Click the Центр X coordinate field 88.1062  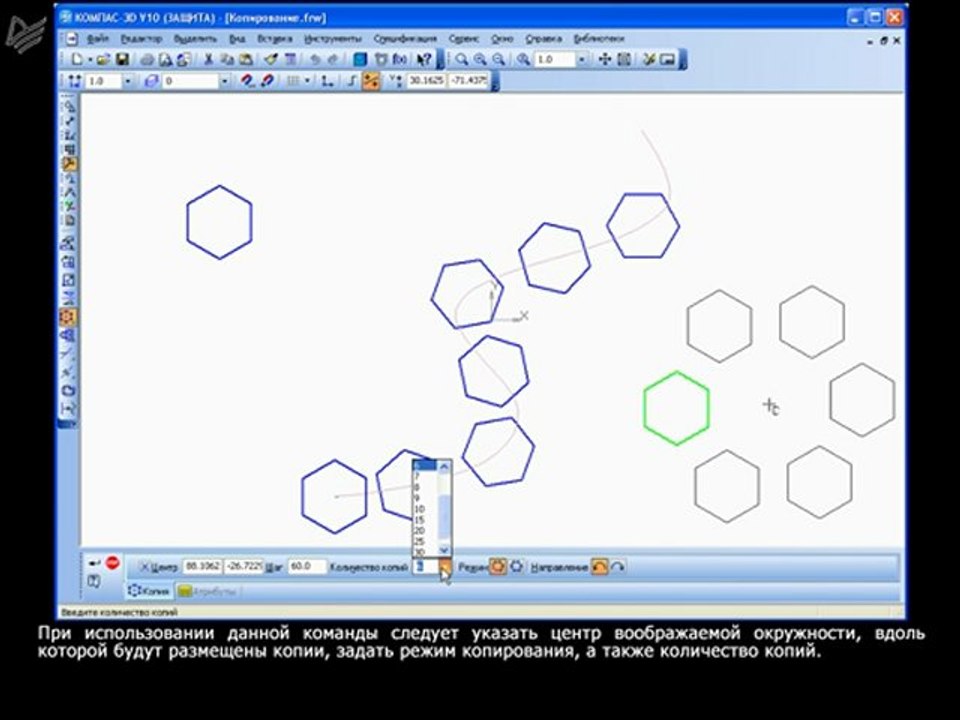click(203, 567)
